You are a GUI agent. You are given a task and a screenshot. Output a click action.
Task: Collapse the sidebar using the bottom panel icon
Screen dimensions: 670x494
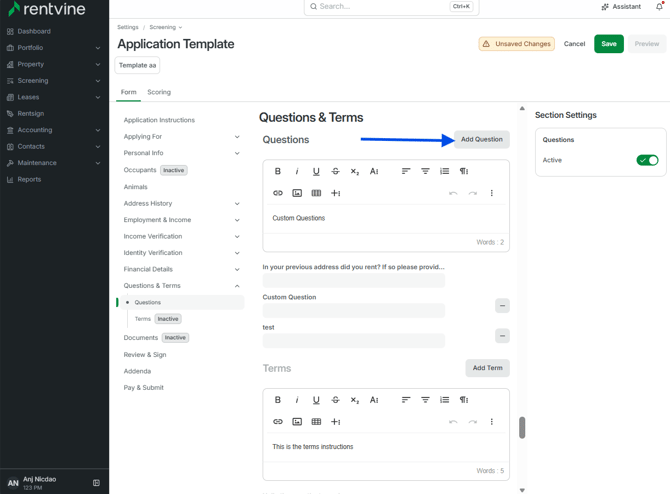coord(96,483)
